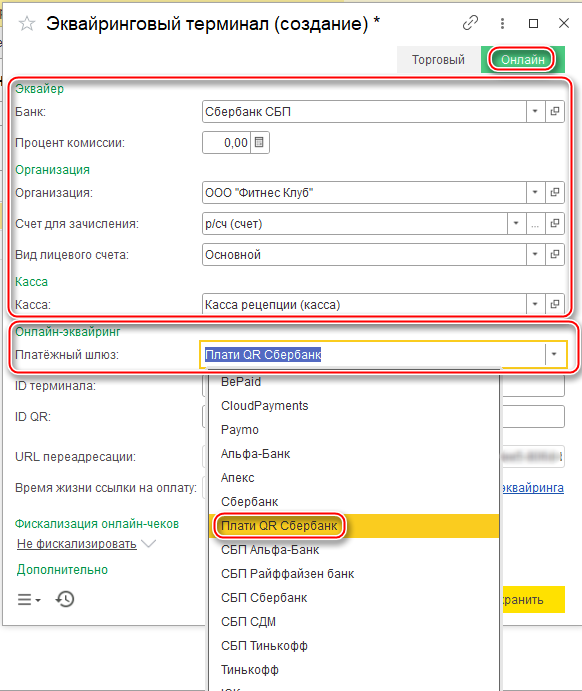Viewport: 582px width, 691px height.
Task: Focus the Касса рецепции field
Action: (364, 304)
